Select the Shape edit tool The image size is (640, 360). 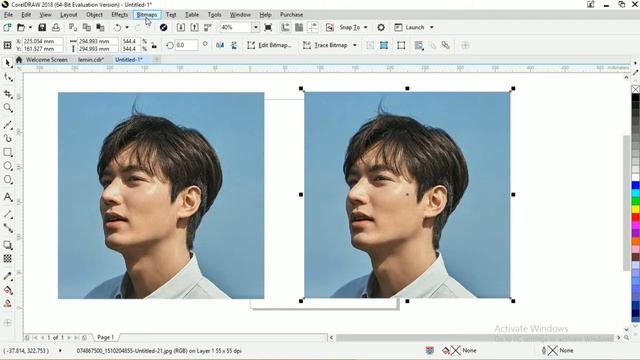click(7, 77)
